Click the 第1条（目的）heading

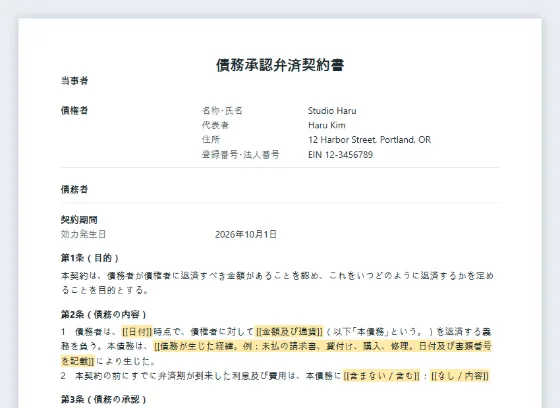89,258
